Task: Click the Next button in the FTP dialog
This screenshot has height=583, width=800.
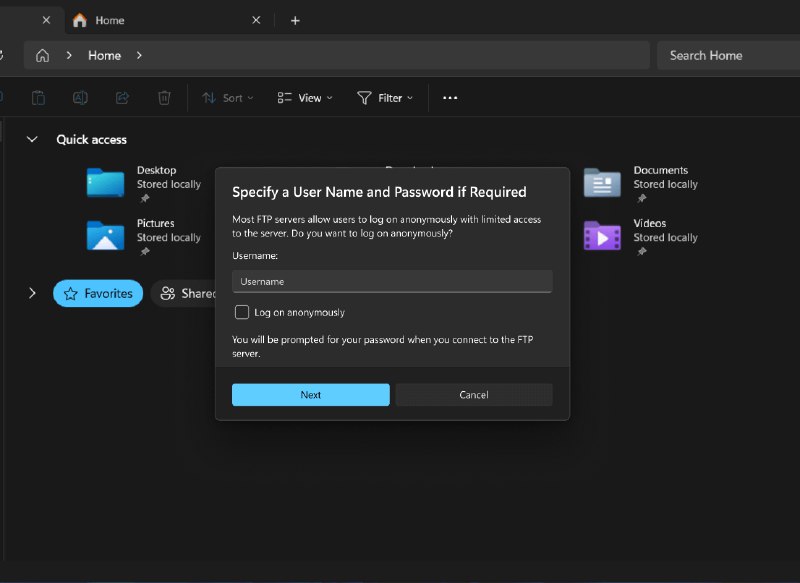Action: coord(310,395)
